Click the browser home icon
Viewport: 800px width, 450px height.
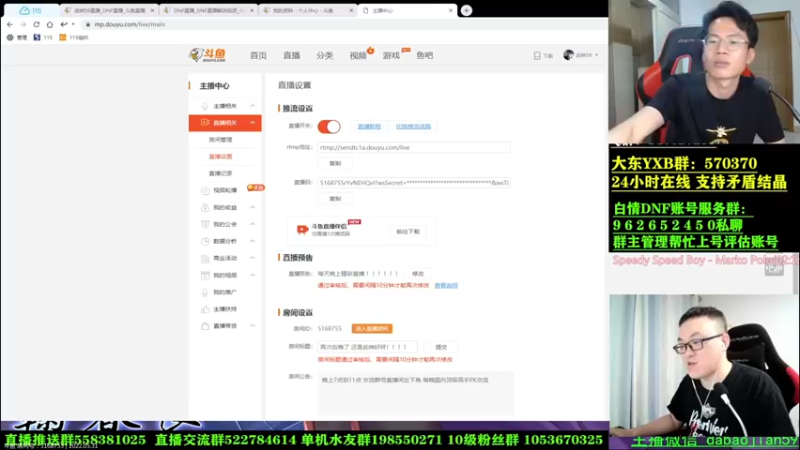point(49,24)
